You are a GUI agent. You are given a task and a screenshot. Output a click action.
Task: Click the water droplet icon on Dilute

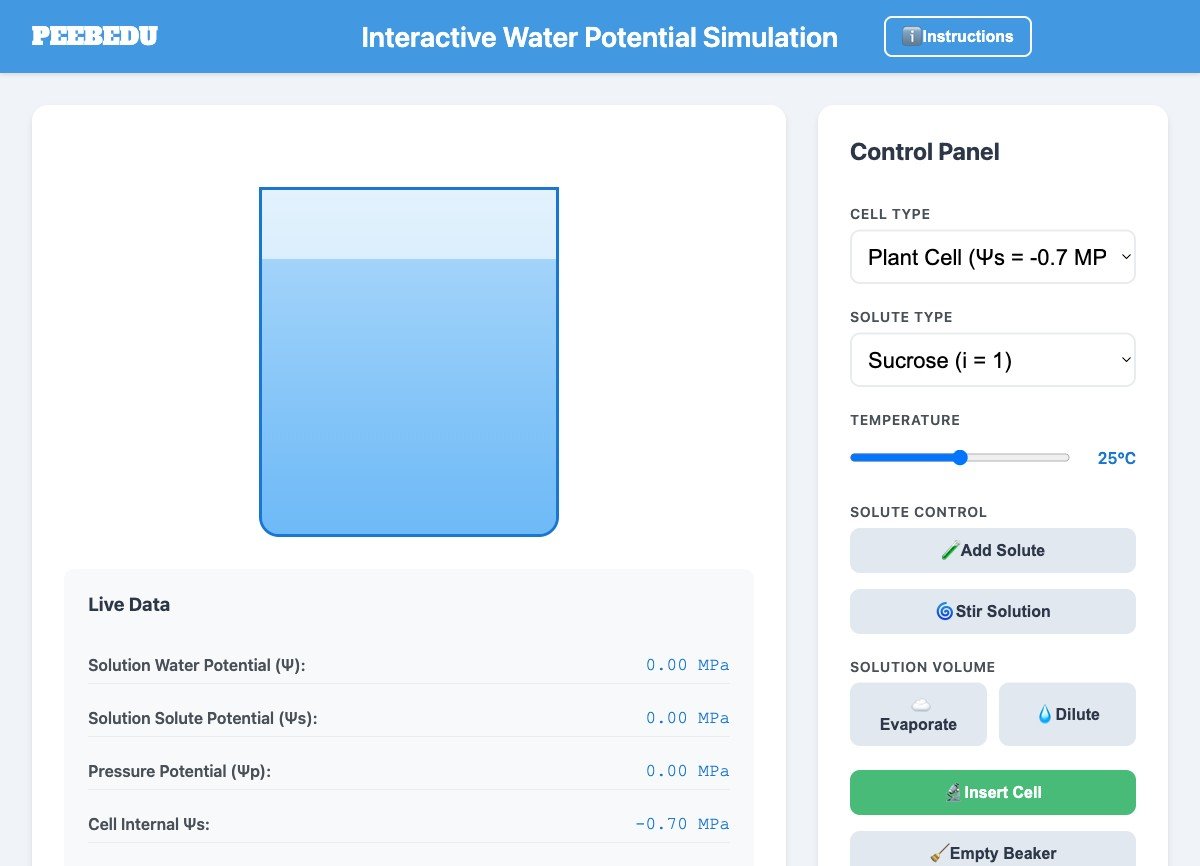[x=1044, y=714]
